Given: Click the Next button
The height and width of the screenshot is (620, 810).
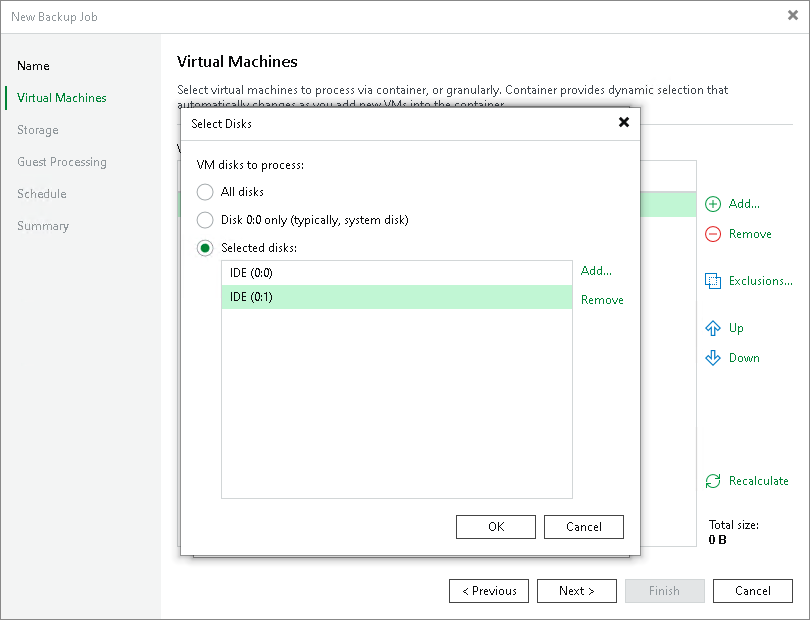Looking at the screenshot, I should [x=577, y=591].
